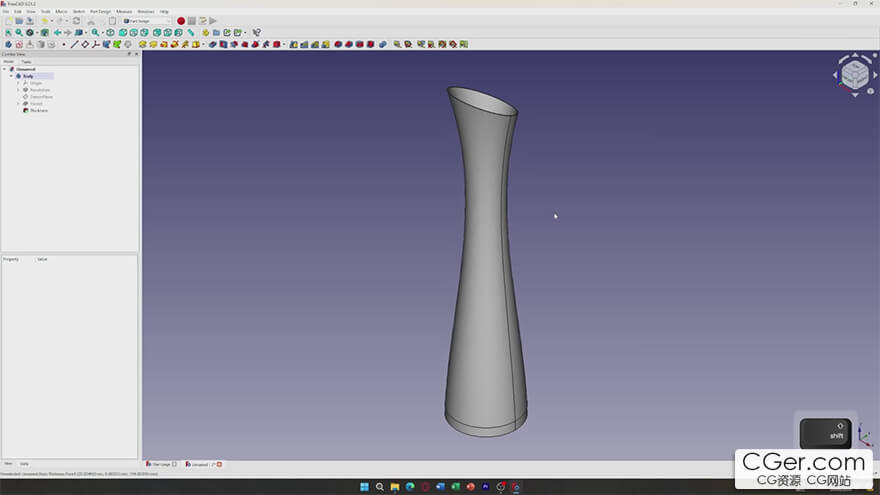Select the Top view cube icon
The width and height of the screenshot is (880, 495).
134,33
